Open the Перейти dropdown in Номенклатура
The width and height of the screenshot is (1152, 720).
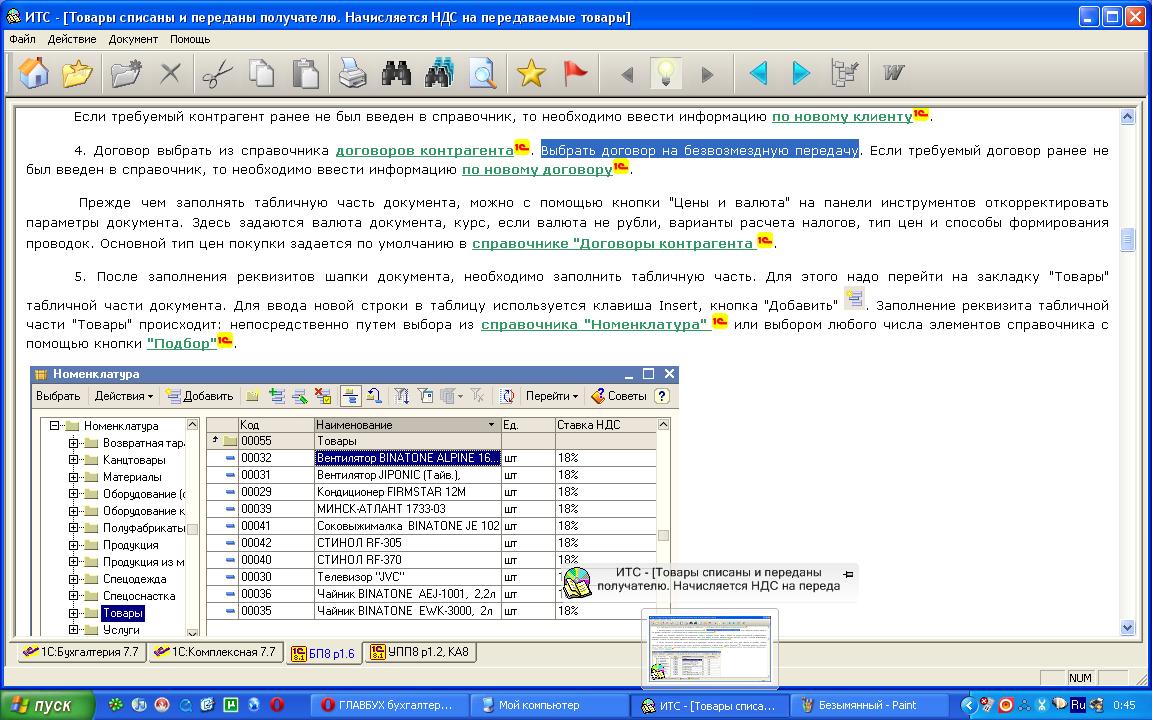552,396
